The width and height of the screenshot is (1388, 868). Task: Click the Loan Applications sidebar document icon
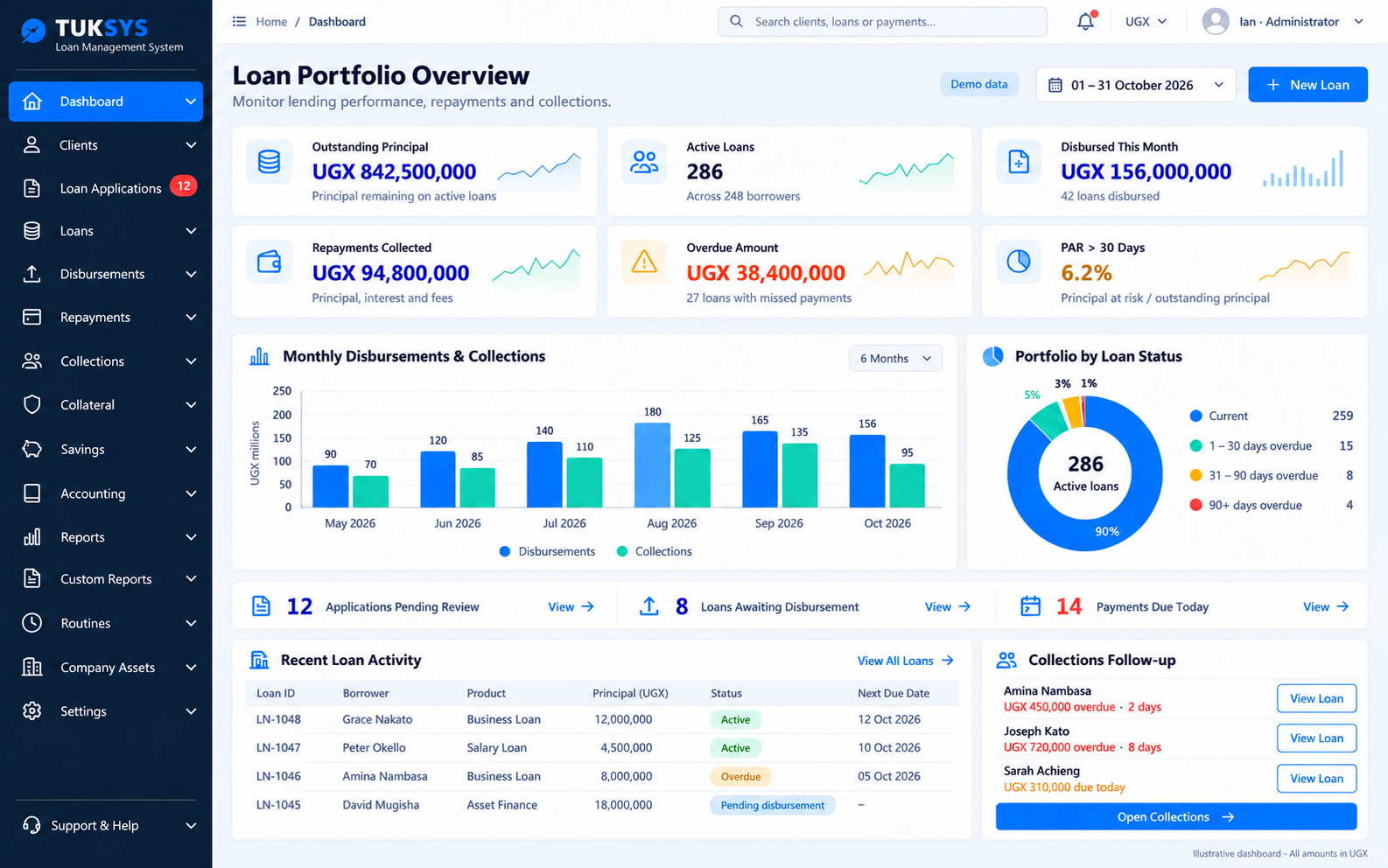point(32,188)
